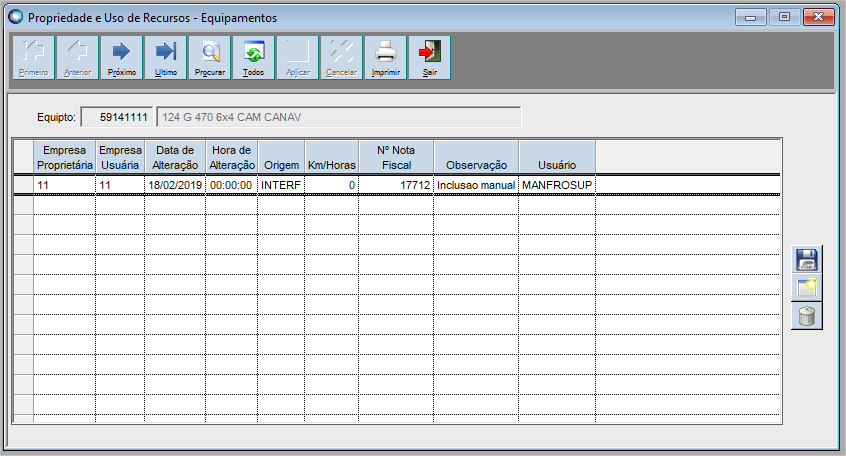Jump to last record with Último
The image size is (846, 456).
click(x=166, y=58)
